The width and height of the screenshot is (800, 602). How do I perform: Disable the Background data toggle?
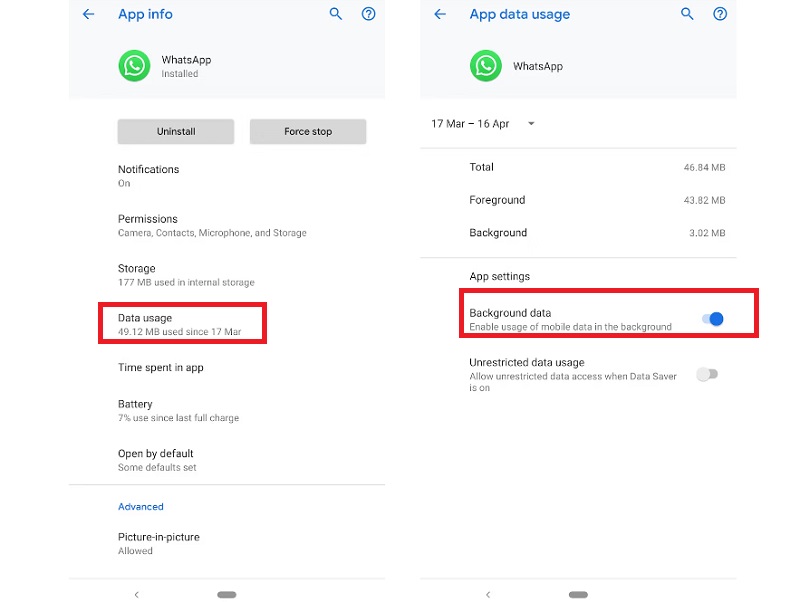pos(712,319)
